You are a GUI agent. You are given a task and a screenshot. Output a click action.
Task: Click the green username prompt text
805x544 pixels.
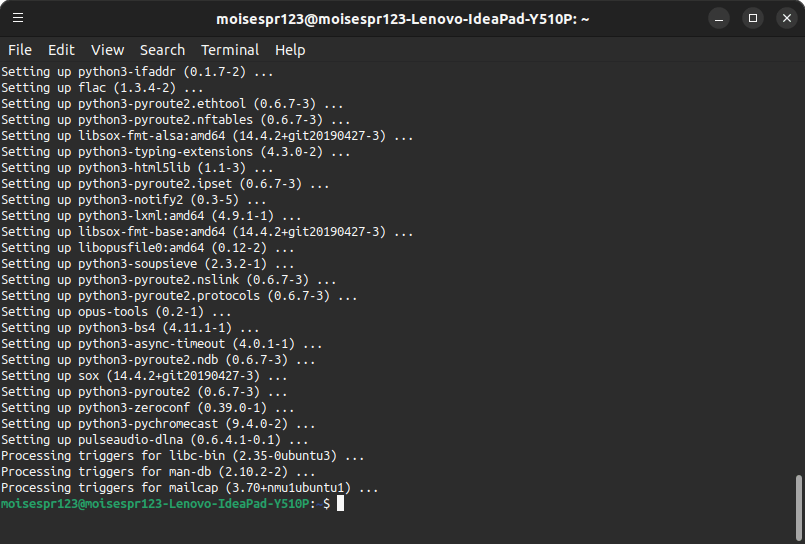click(x=155, y=504)
